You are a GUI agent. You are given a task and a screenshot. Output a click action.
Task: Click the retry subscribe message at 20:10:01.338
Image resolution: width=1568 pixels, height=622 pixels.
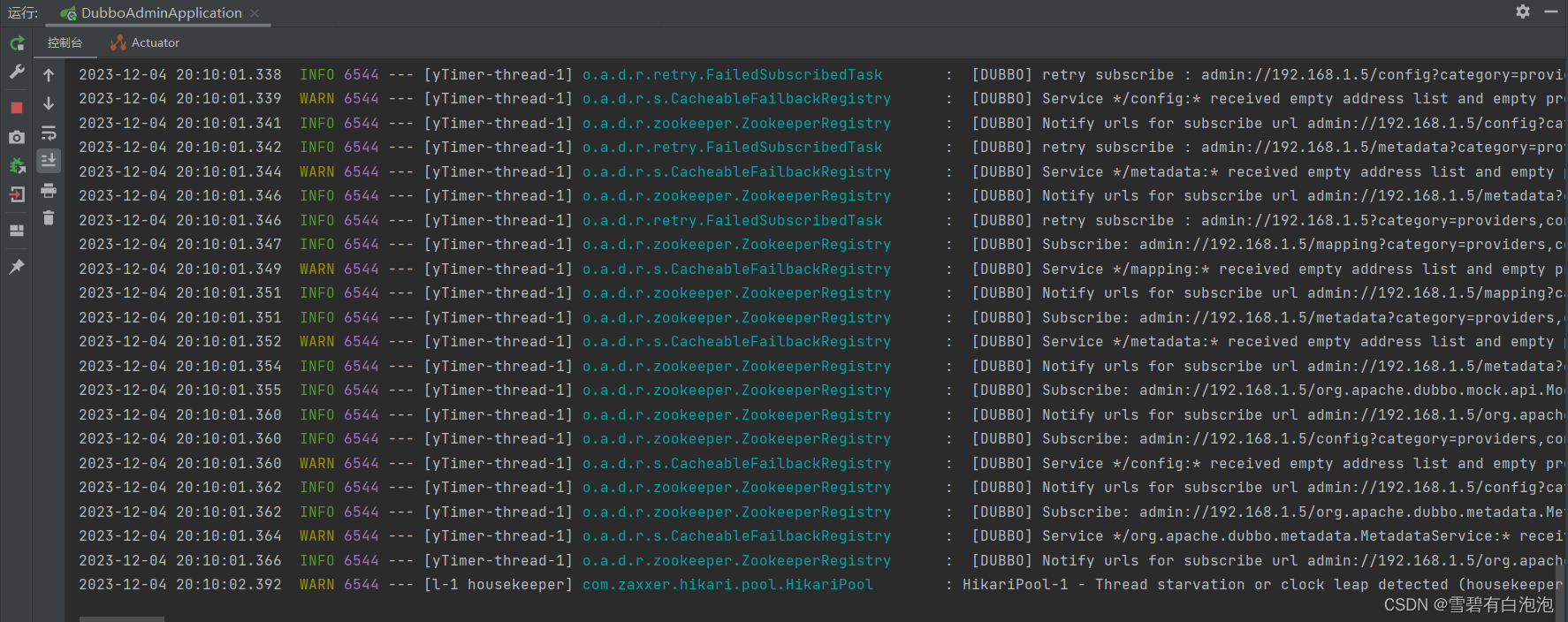(1268, 75)
